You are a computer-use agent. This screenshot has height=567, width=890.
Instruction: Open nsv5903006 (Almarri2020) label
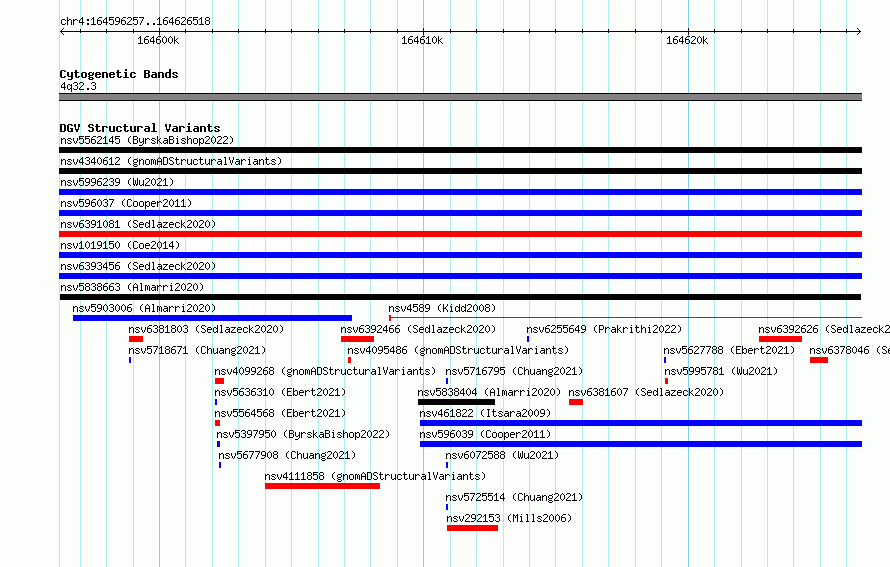click(144, 308)
